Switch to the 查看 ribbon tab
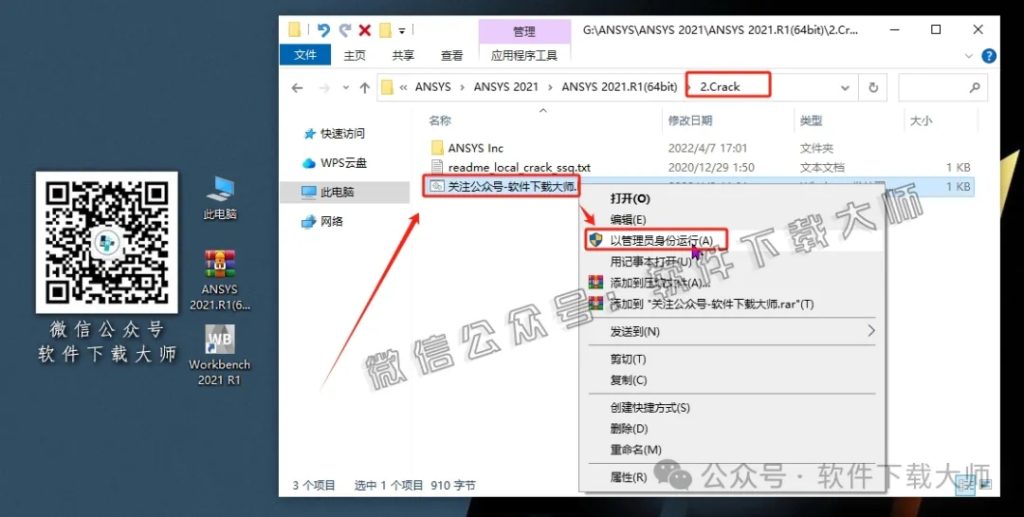 (451, 55)
